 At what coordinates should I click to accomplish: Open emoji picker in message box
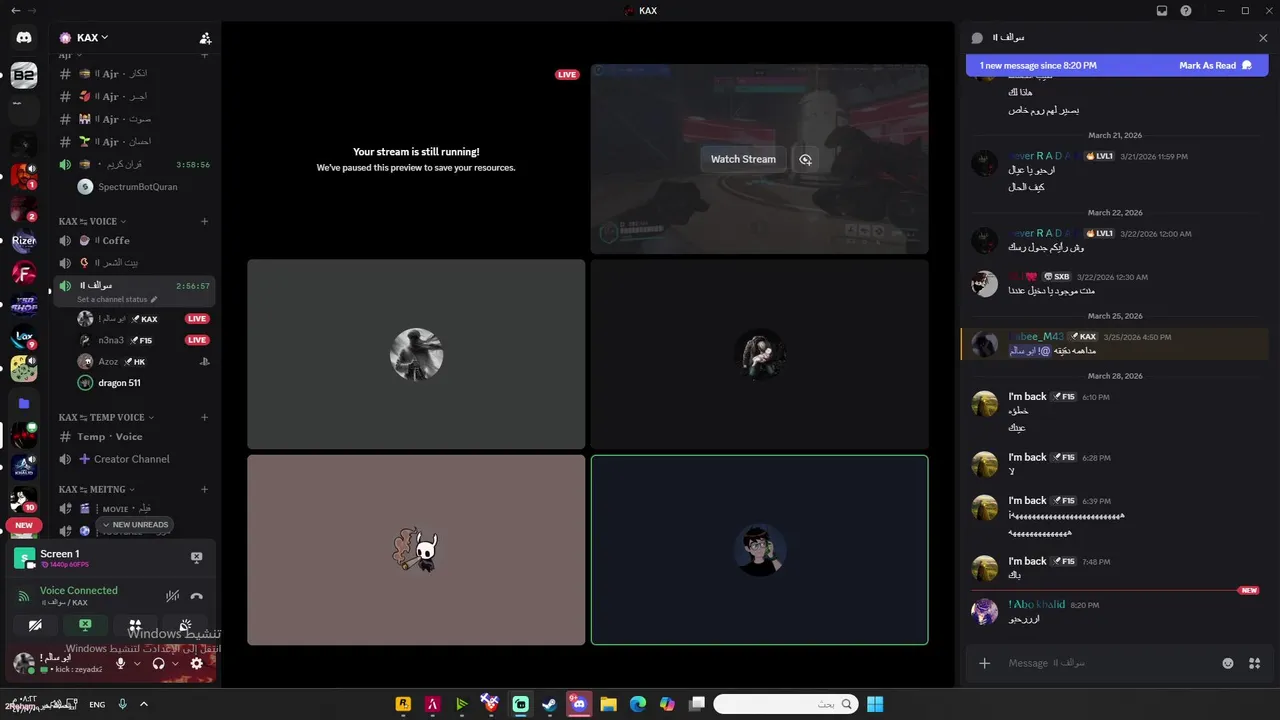coord(1228,663)
